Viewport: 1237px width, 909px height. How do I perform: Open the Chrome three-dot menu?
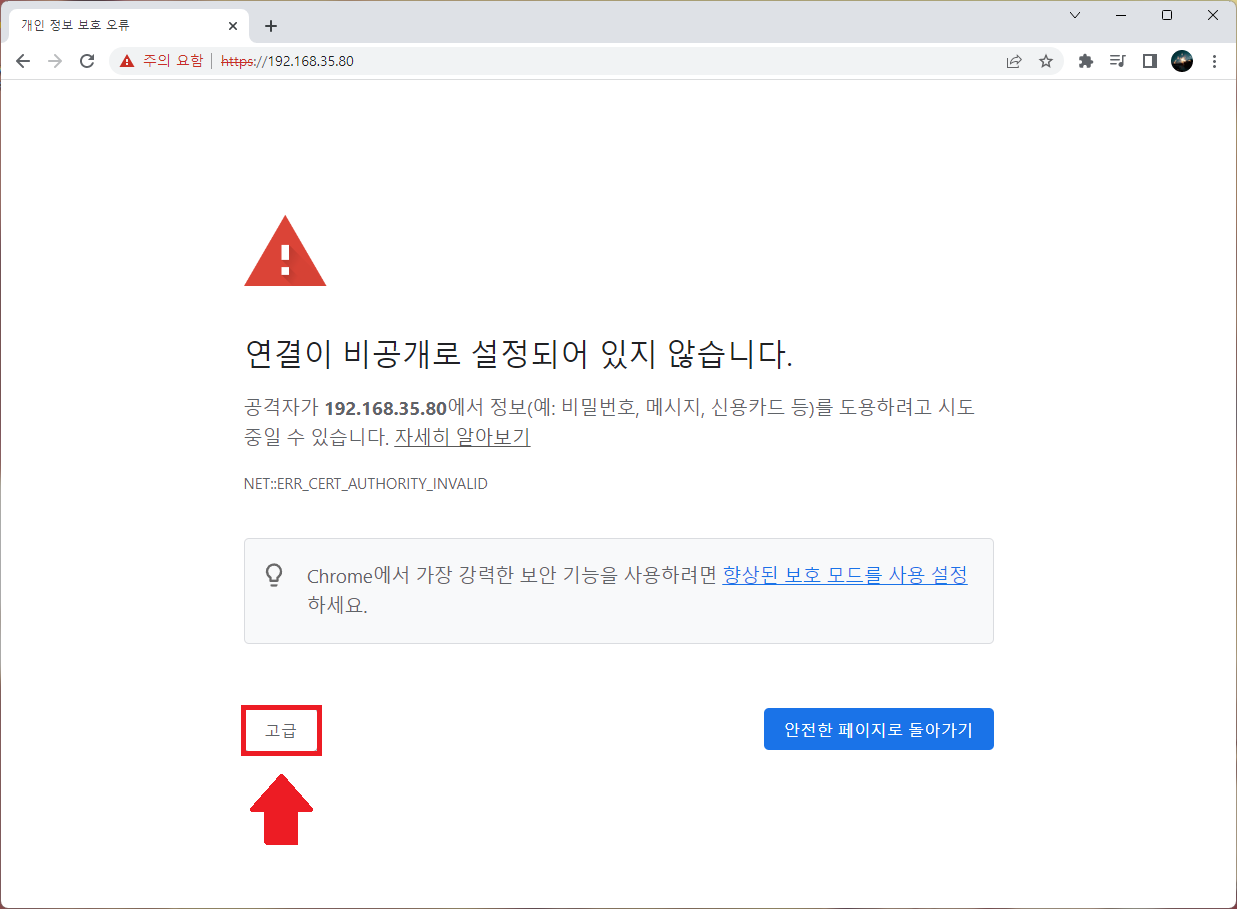[1214, 61]
